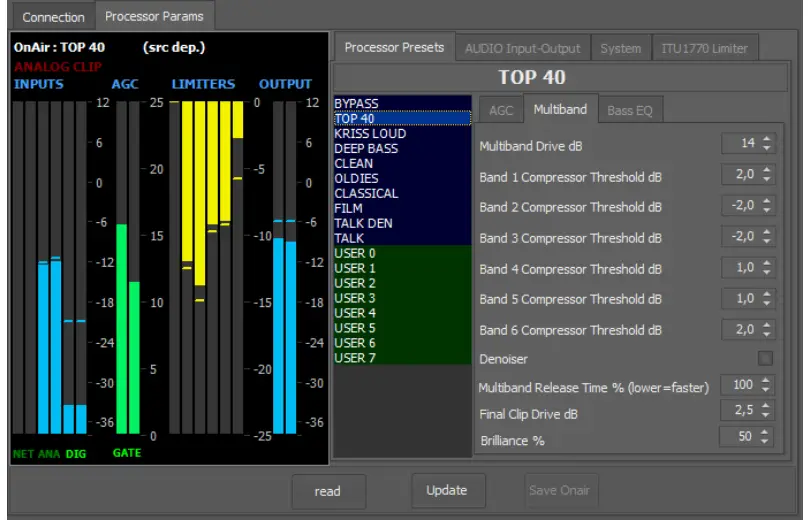The height and width of the screenshot is (520, 808).
Task: Enable the Denoiser checkbox
Action: (x=765, y=358)
